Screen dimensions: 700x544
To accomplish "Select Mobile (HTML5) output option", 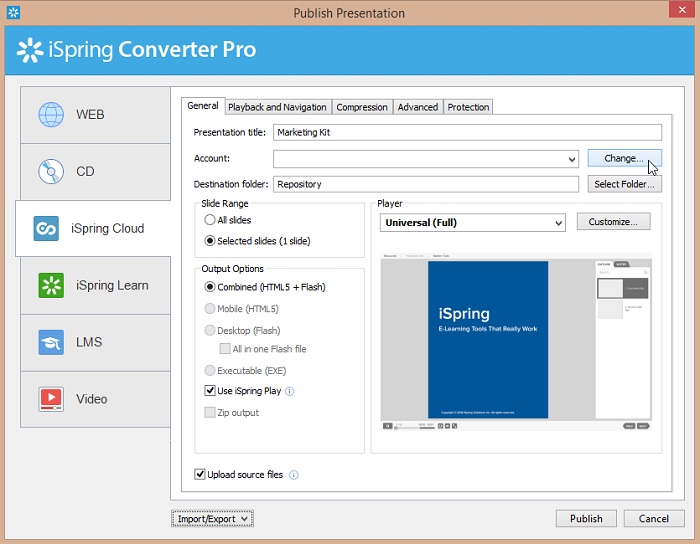I will 209,308.
